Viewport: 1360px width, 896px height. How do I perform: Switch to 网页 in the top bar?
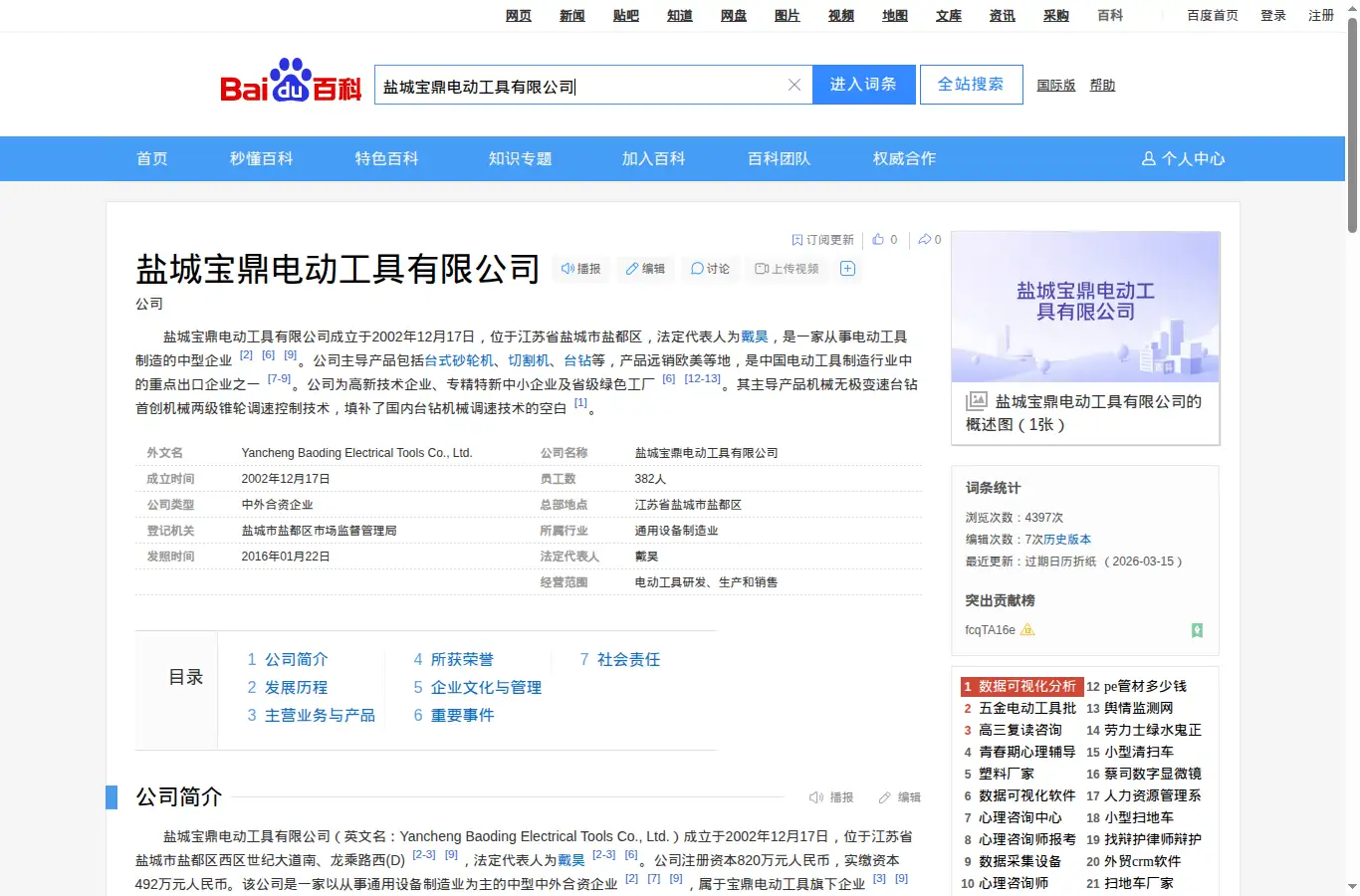519,16
